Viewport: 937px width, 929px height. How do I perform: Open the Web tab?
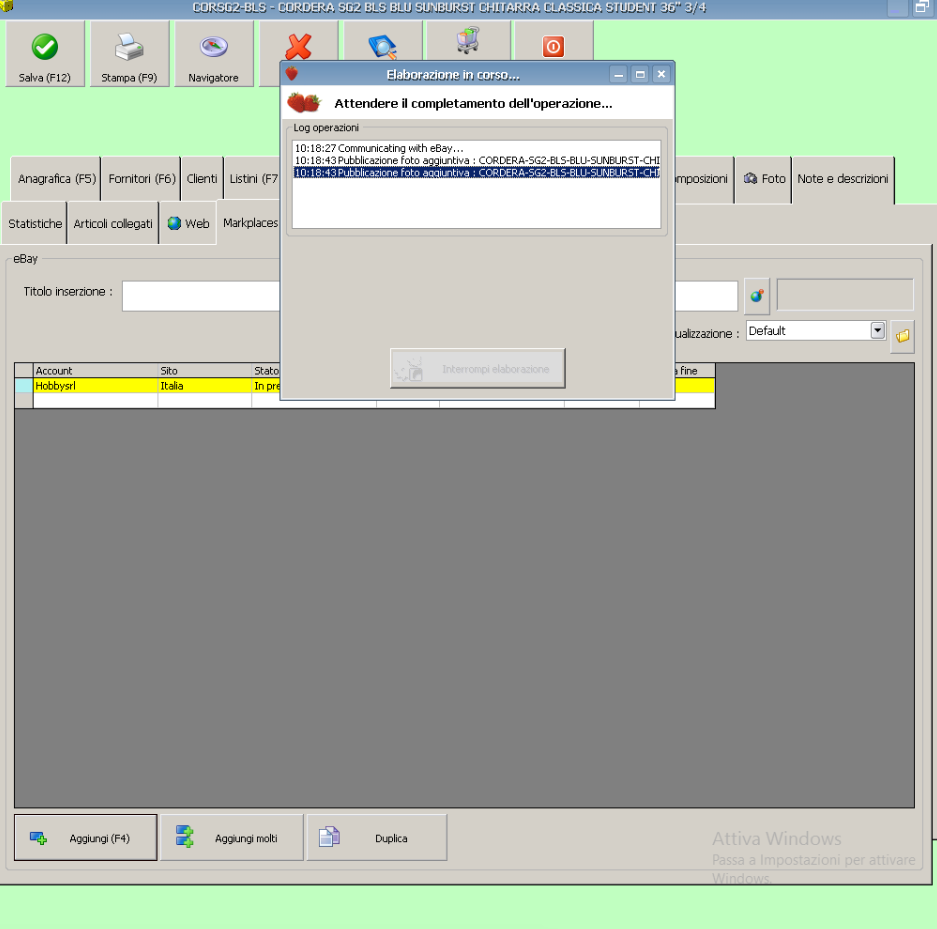(188, 223)
